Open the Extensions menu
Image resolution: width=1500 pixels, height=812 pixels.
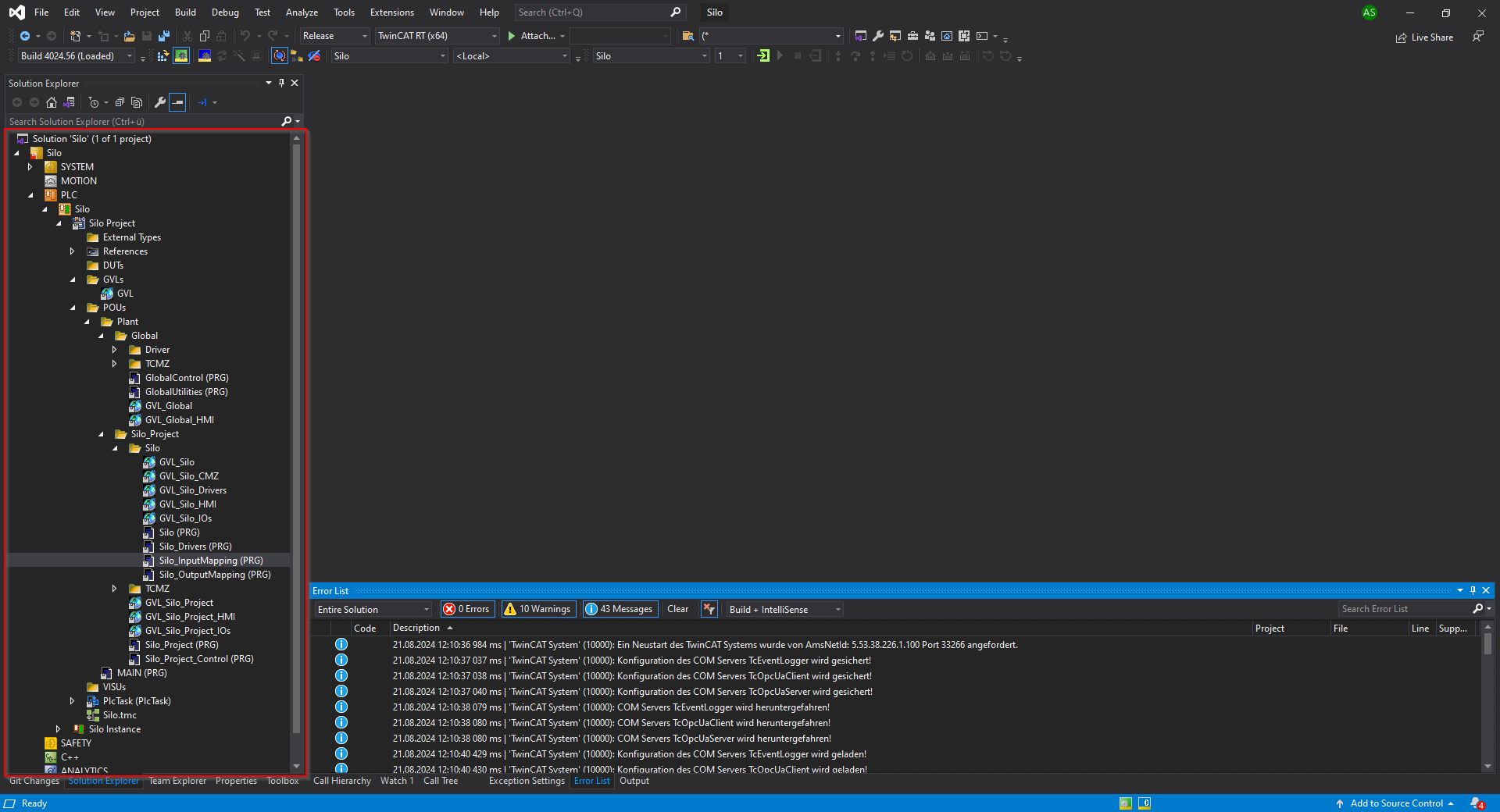(x=391, y=12)
